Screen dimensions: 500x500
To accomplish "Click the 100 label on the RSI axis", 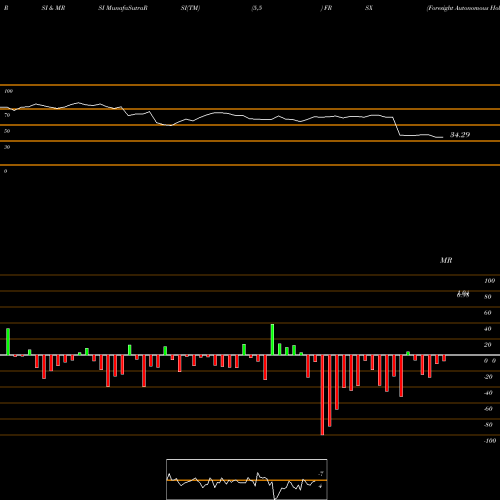I will [8, 91].
